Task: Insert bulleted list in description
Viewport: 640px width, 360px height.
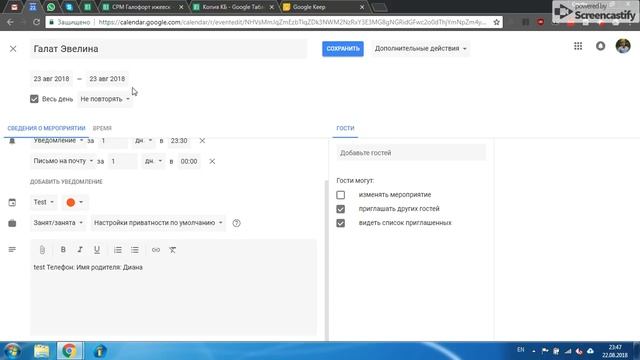Action: click(x=135, y=250)
